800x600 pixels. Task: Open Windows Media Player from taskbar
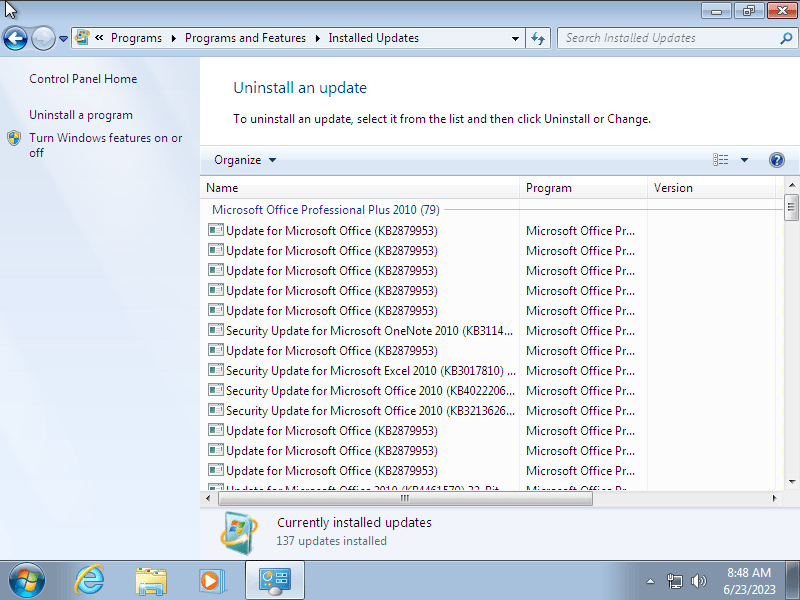(x=212, y=581)
